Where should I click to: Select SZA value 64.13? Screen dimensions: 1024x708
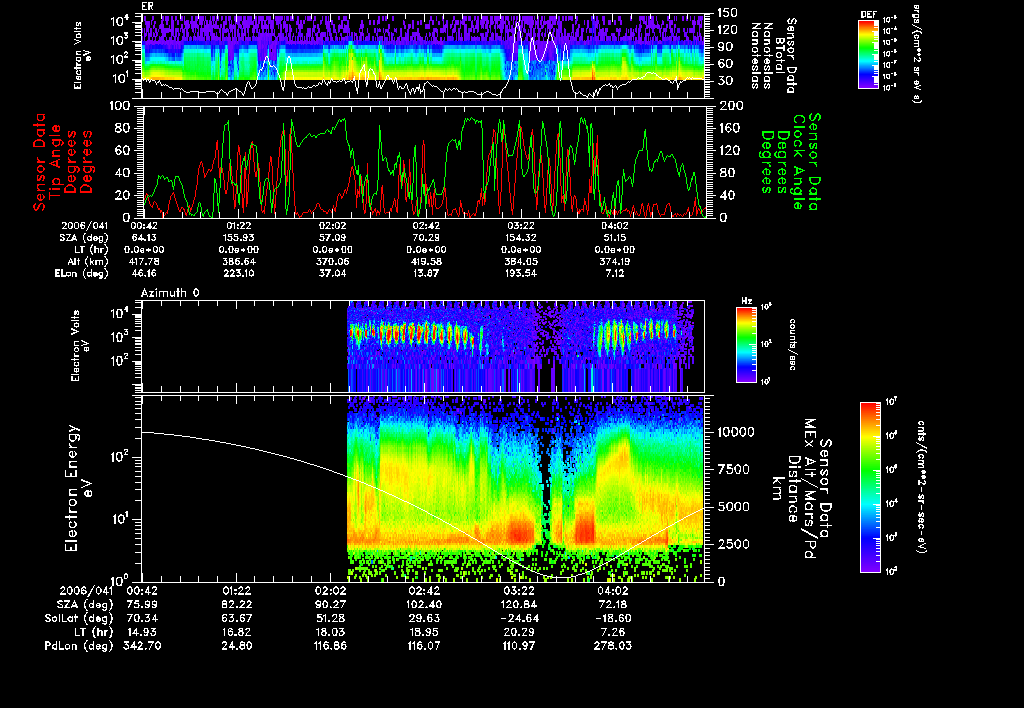pyautogui.click(x=144, y=238)
